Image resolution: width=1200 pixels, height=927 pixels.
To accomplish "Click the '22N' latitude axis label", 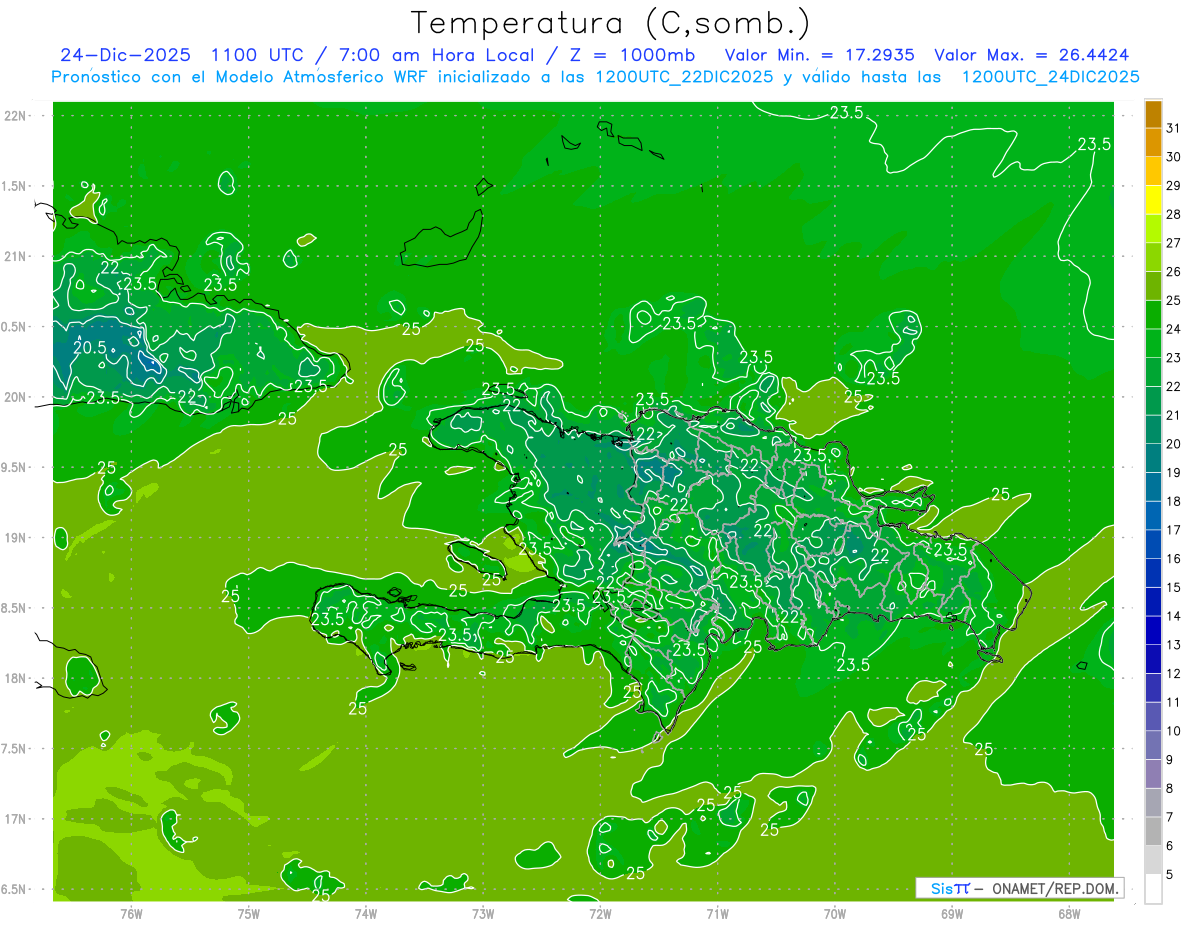I will pos(14,116).
